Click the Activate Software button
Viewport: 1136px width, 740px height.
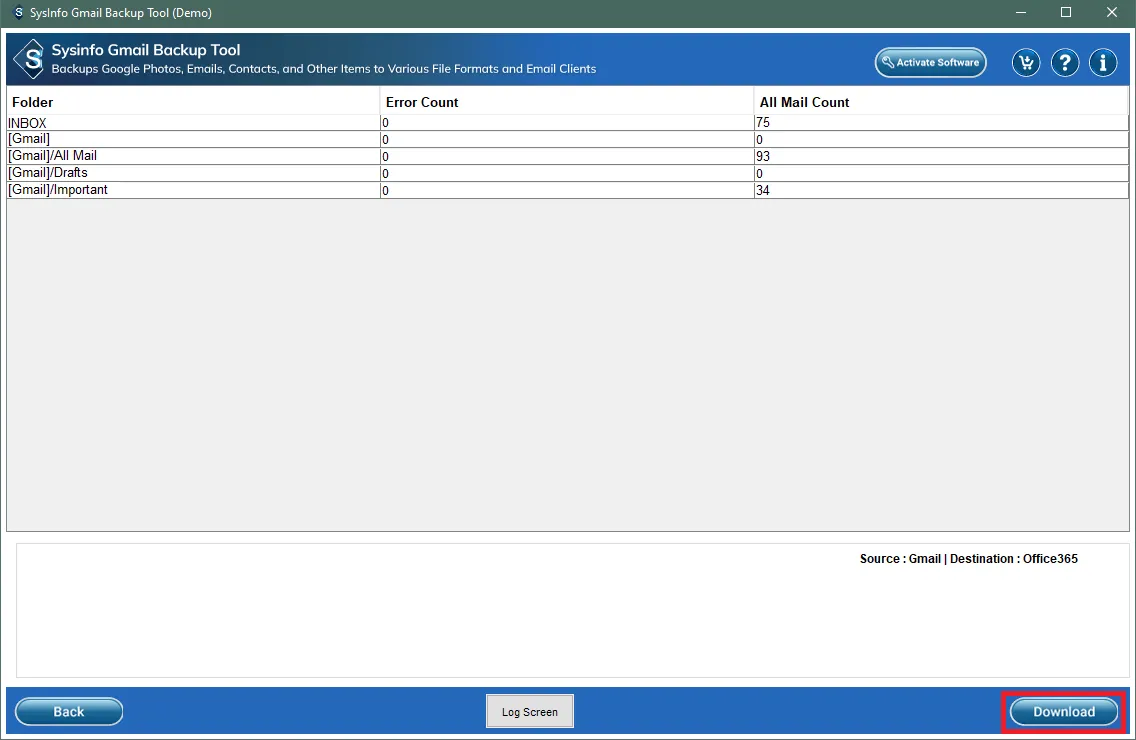[930, 62]
